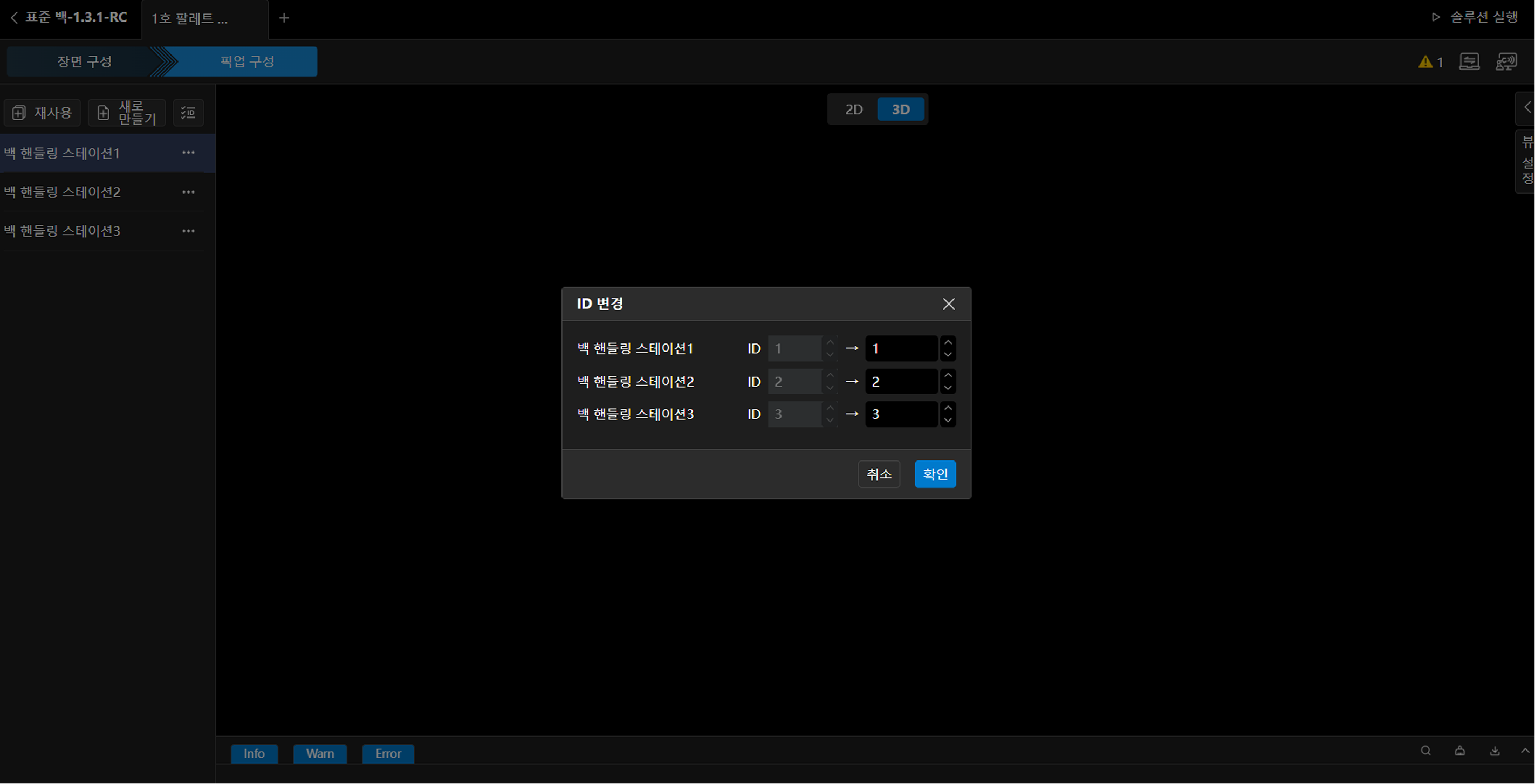Select the 1호 팔레트 tab

[x=189, y=18]
